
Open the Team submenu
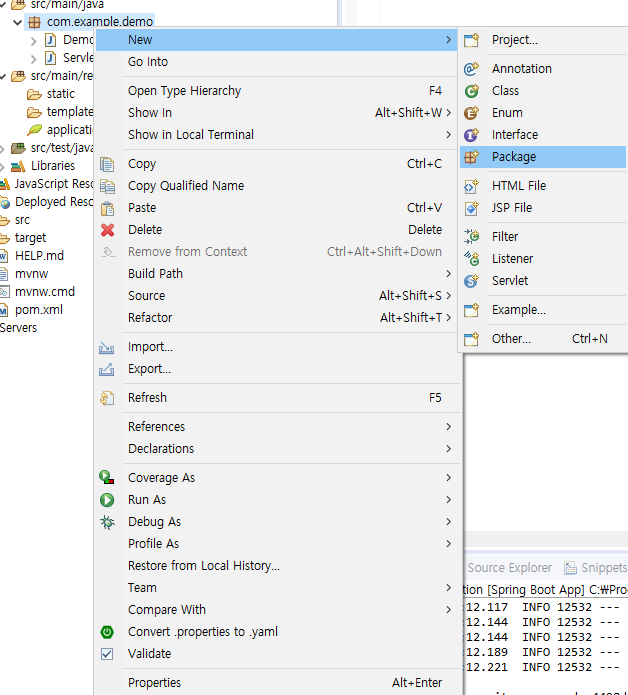[x=279, y=588]
